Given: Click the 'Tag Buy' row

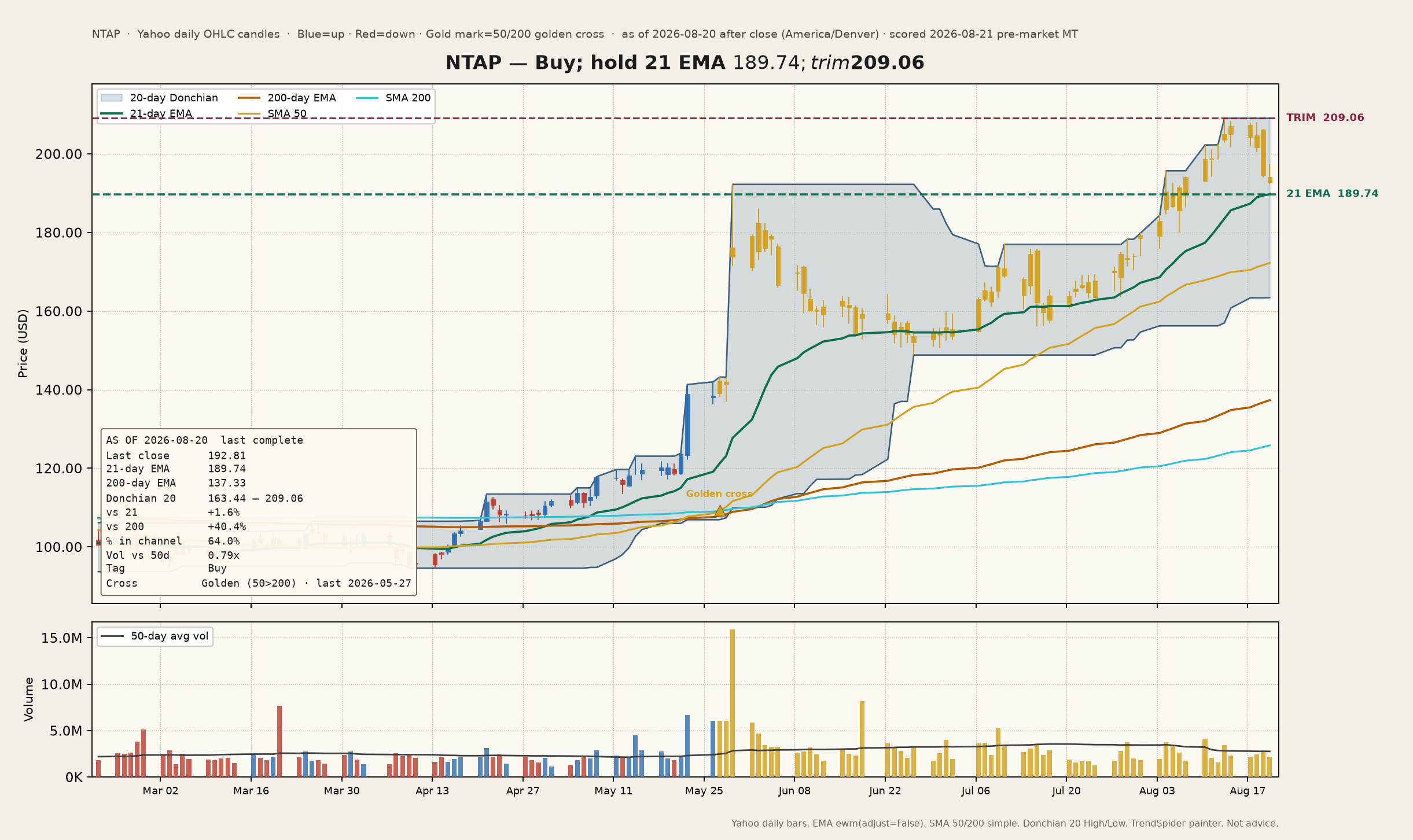Looking at the screenshot, I should tap(166, 568).
